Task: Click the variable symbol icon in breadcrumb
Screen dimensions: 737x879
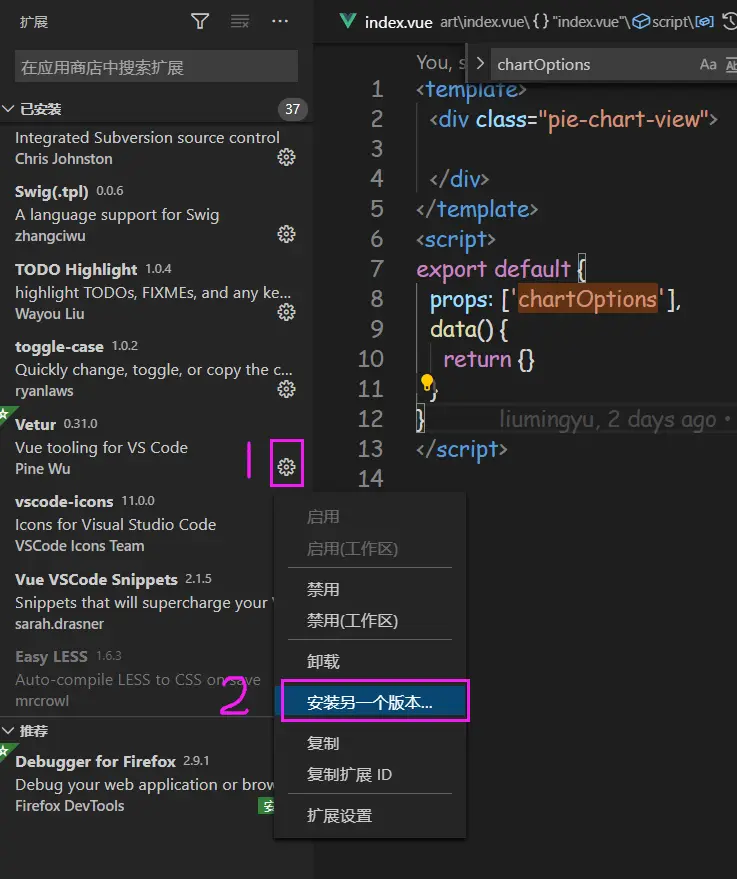Action: [x=704, y=21]
